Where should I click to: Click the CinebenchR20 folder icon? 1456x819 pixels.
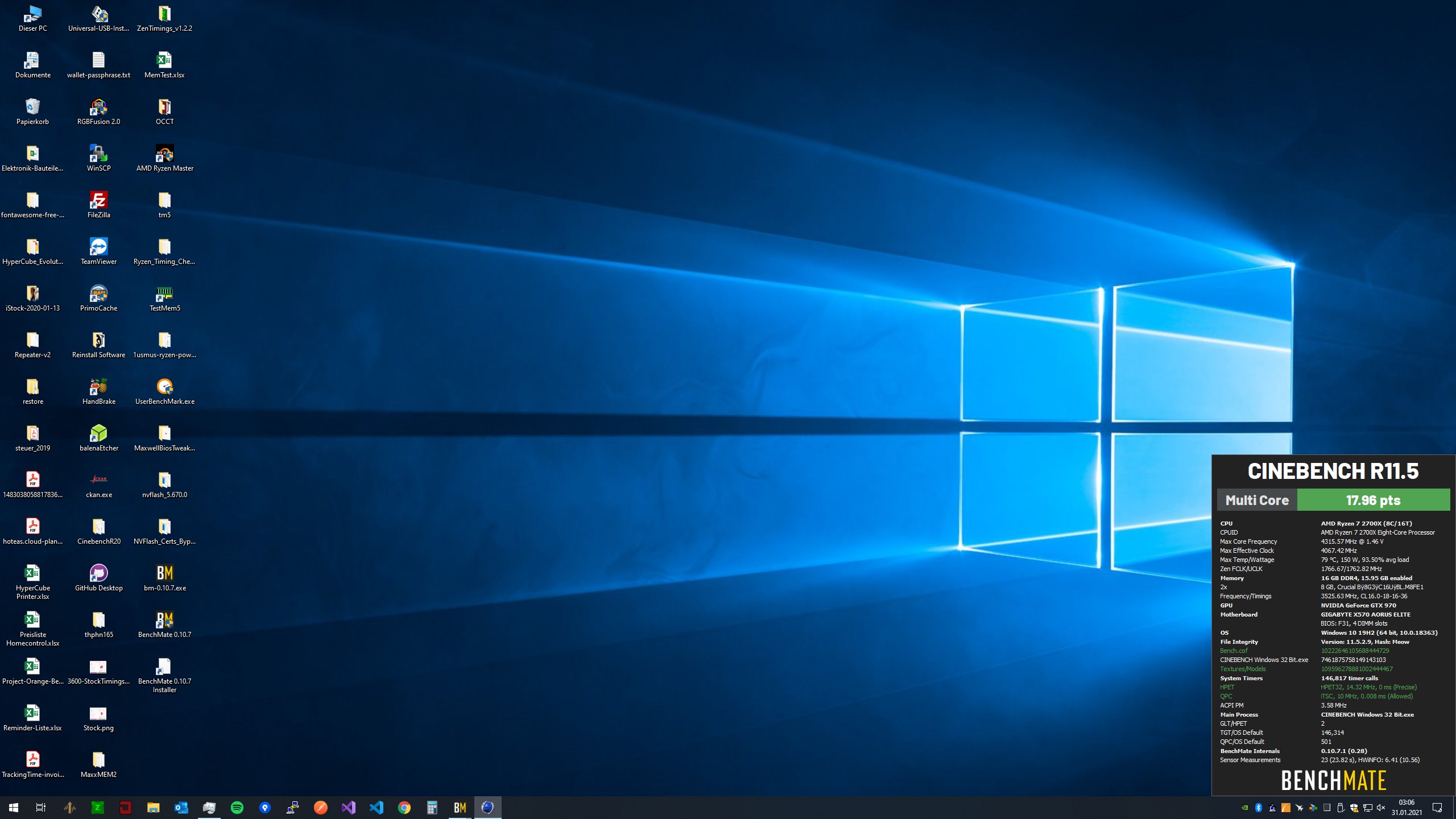[98, 531]
